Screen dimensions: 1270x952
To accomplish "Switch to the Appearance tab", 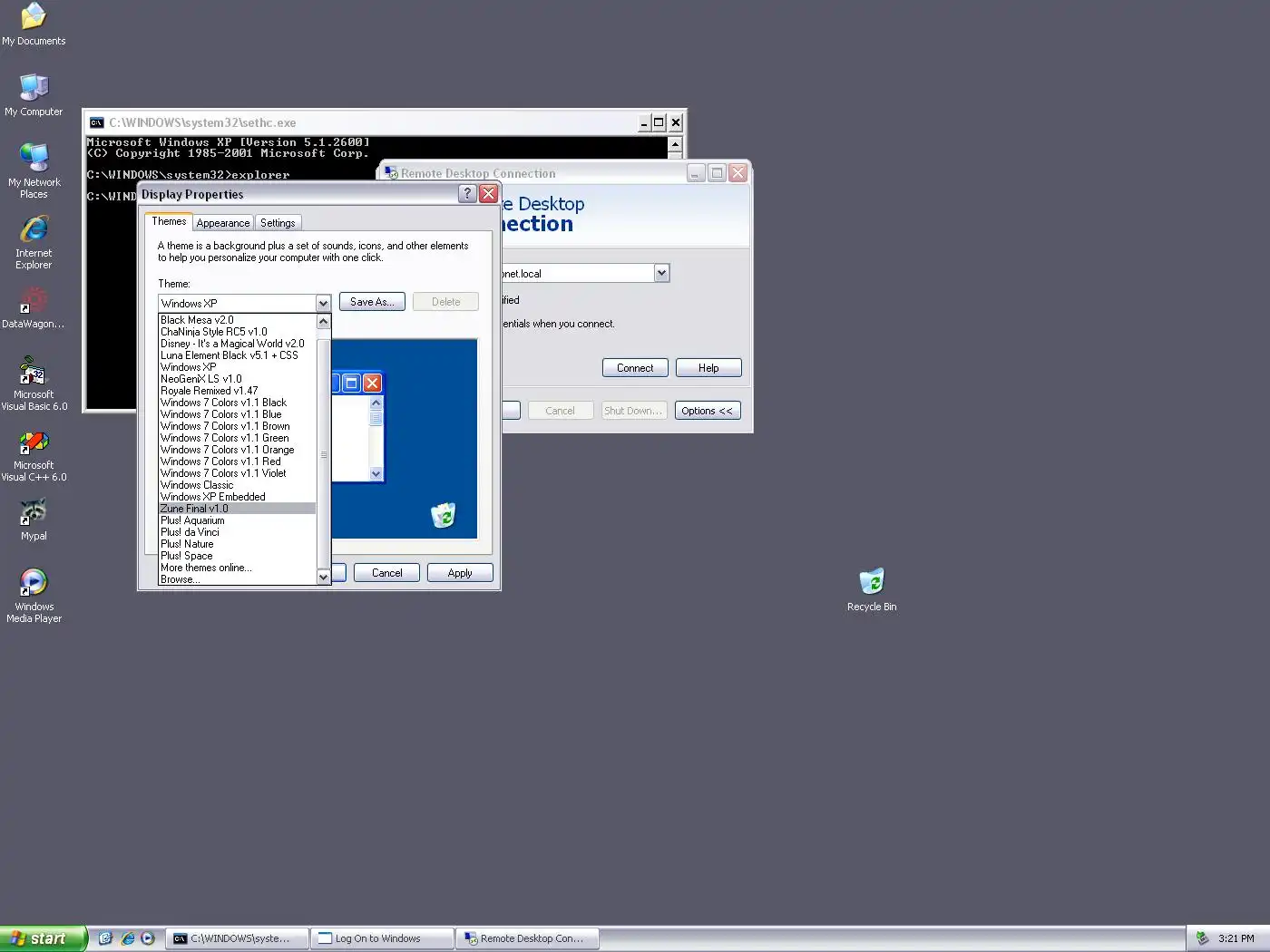I will tap(223, 223).
